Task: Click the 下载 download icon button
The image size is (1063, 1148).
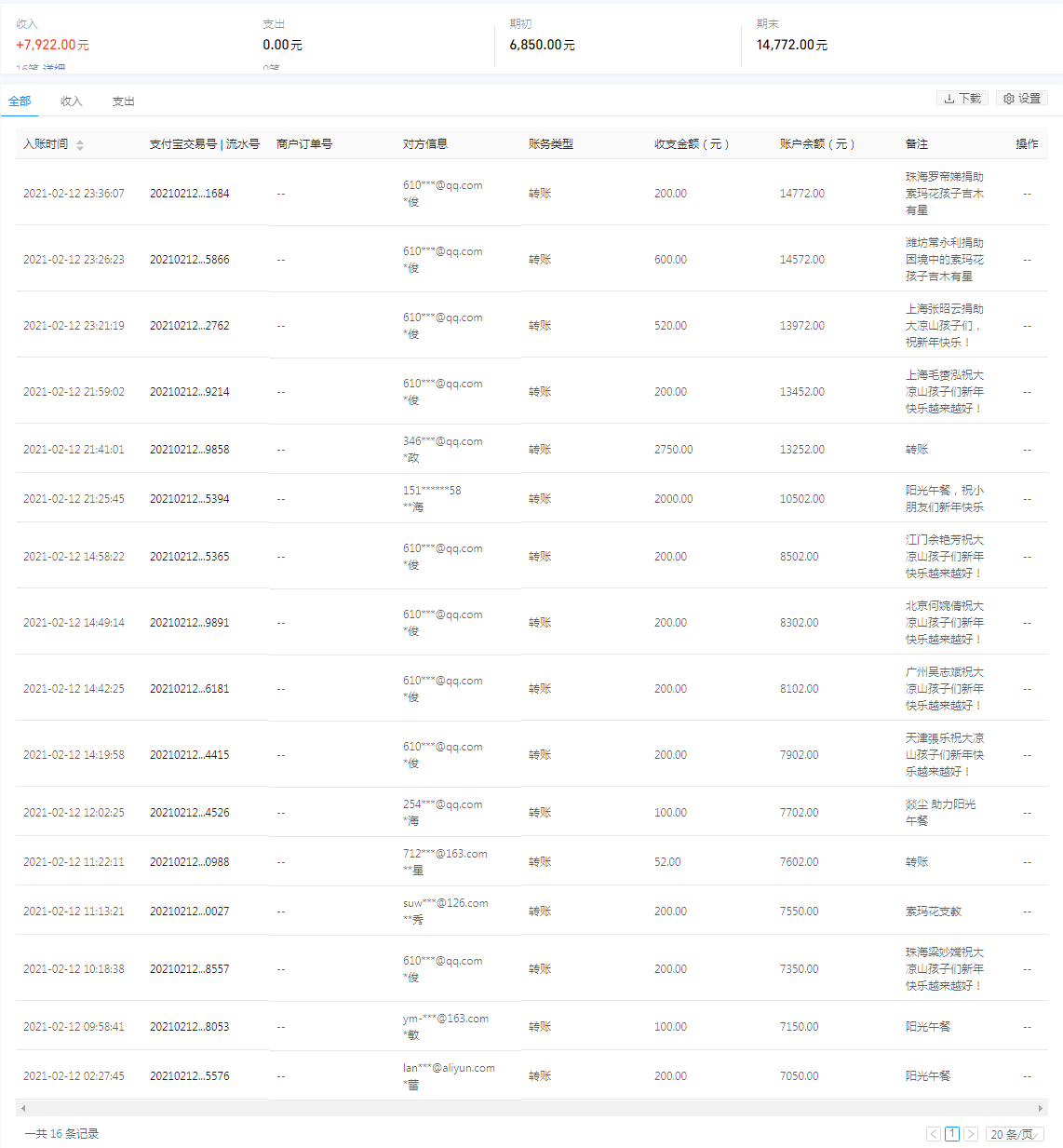Action: click(x=962, y=99)
